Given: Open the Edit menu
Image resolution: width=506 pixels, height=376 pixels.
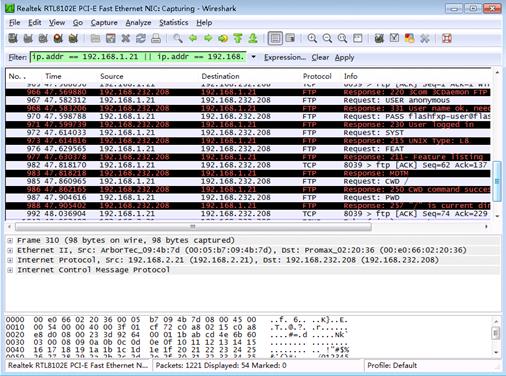Looking at the screenshot, I should click(x=35, y=23).
